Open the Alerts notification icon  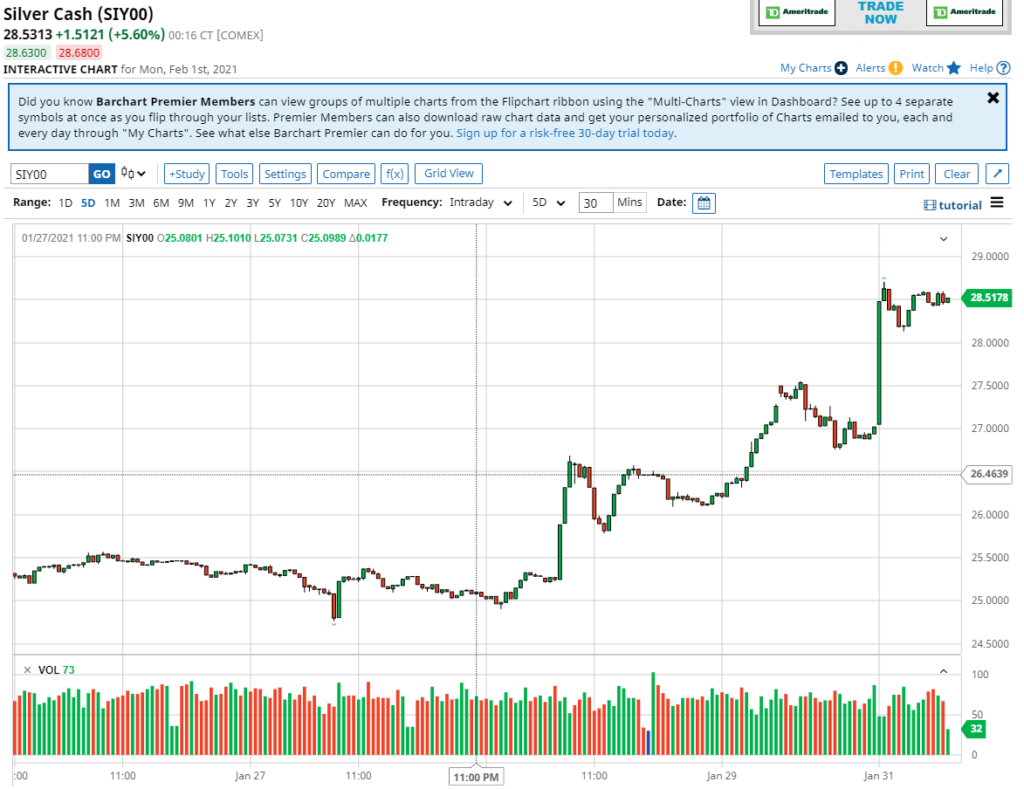tap(896, 68)
